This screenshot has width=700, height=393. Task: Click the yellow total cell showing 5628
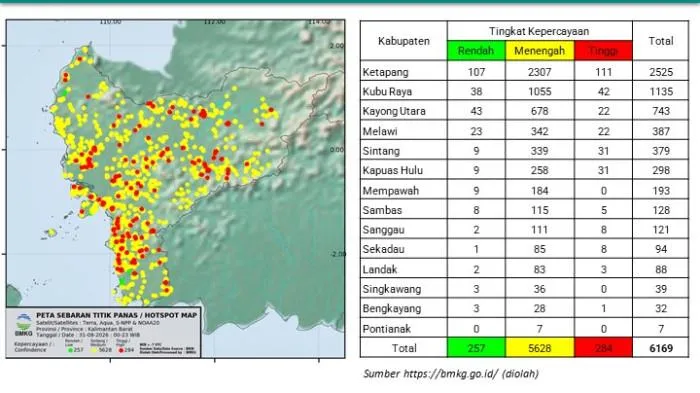(x=539, y=348)
